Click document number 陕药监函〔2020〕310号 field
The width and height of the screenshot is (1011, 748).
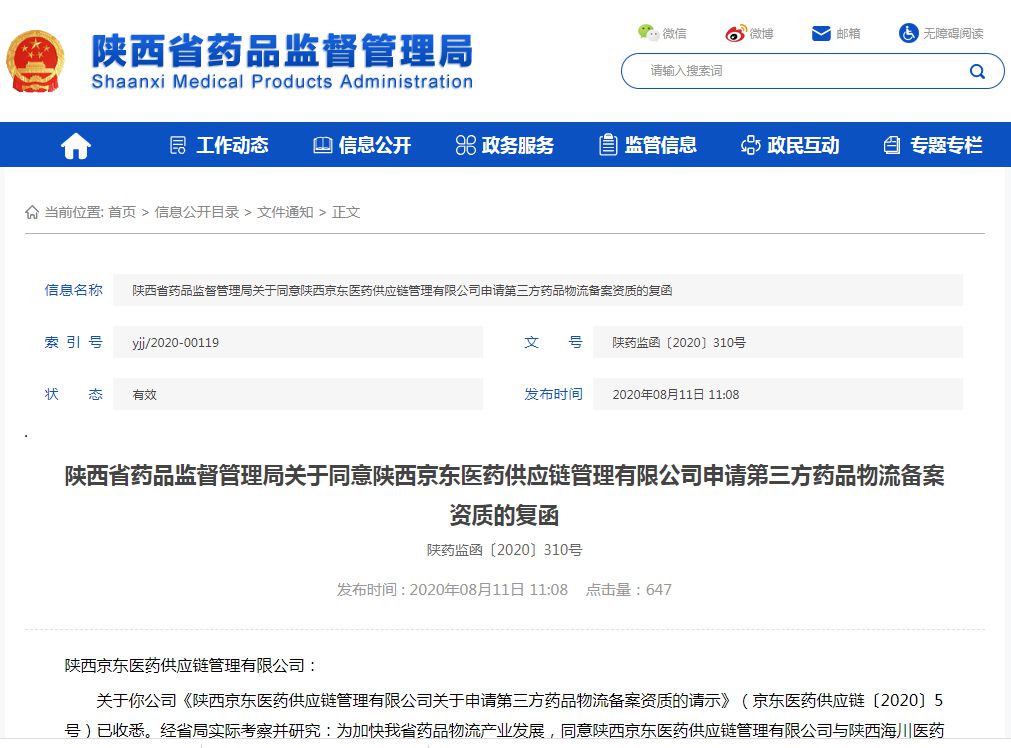[x=778, y=342]
